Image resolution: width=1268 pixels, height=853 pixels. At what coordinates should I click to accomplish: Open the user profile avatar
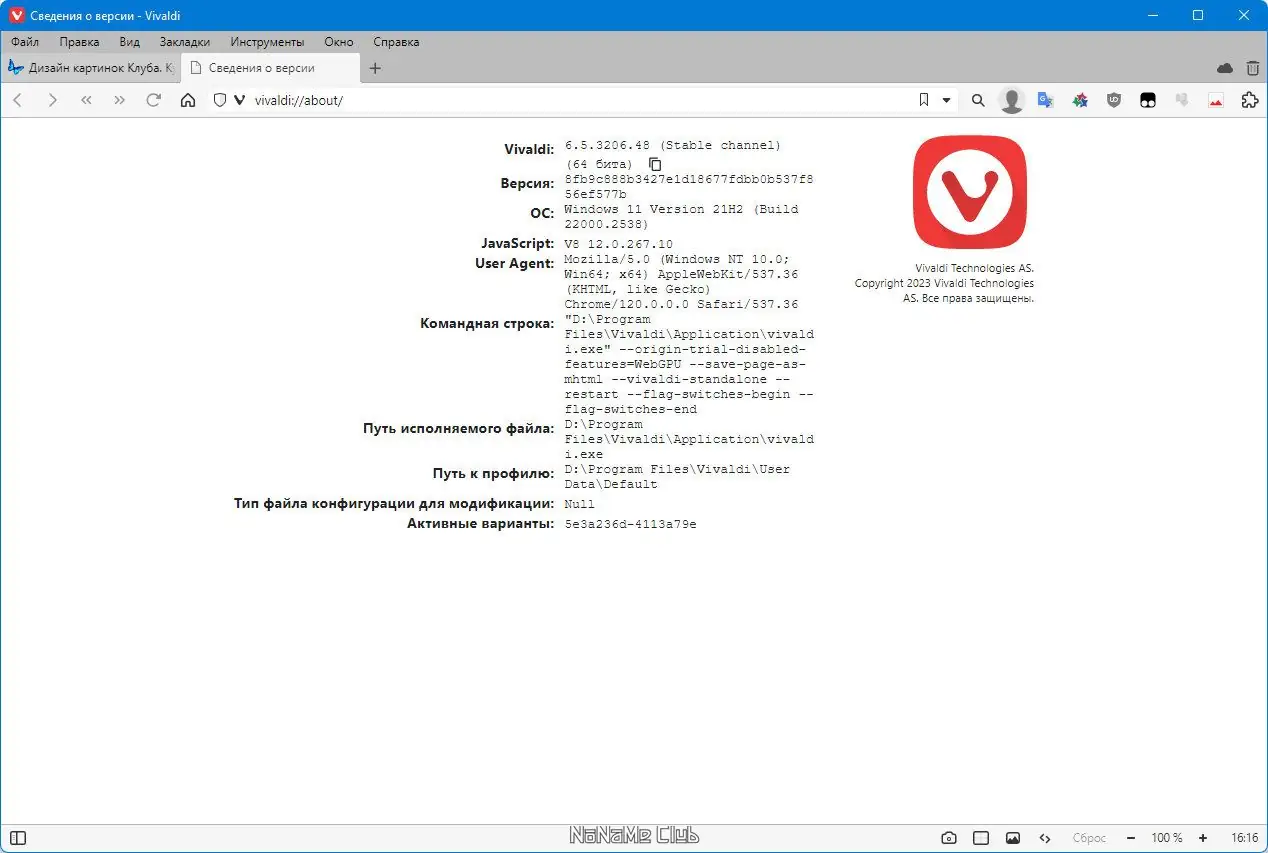click(1012, 100)
